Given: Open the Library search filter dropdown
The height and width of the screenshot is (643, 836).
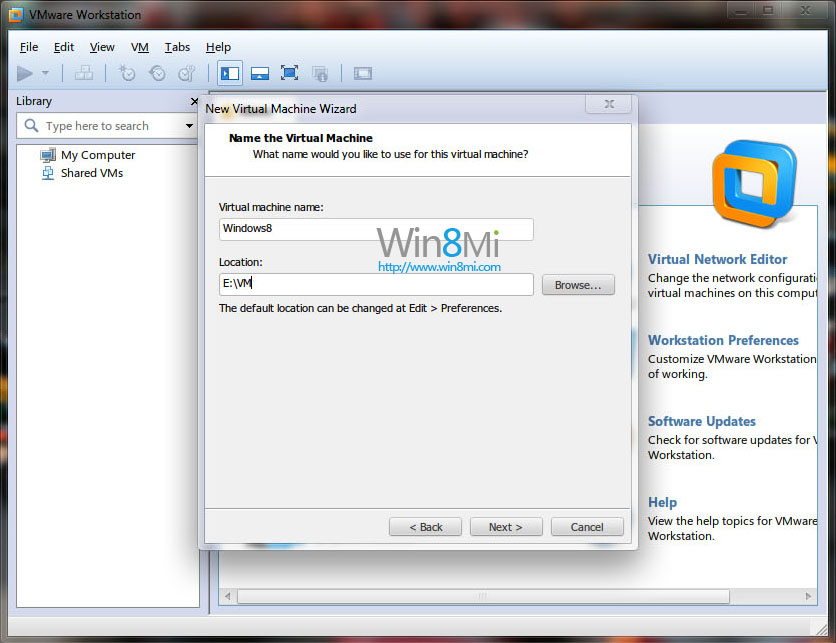Looking at the screenshot, I should [189, 126].
